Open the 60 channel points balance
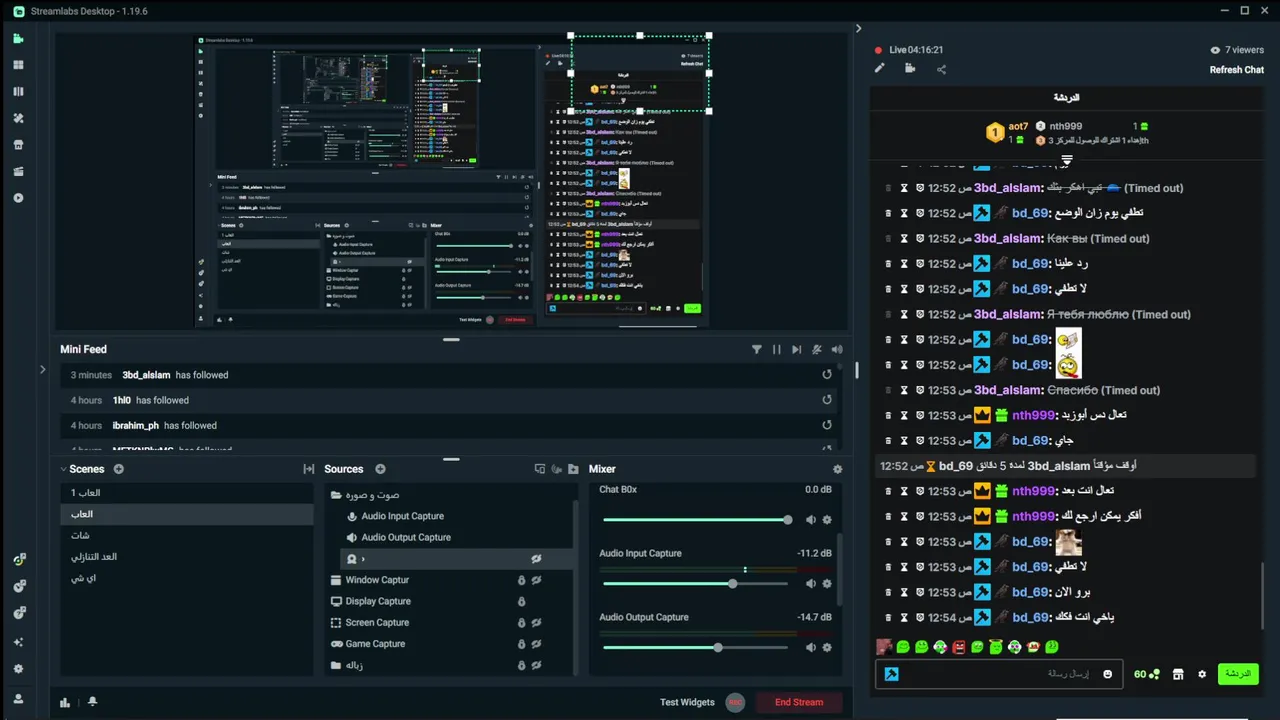1280x720 pixels. tap(1147, 674)
